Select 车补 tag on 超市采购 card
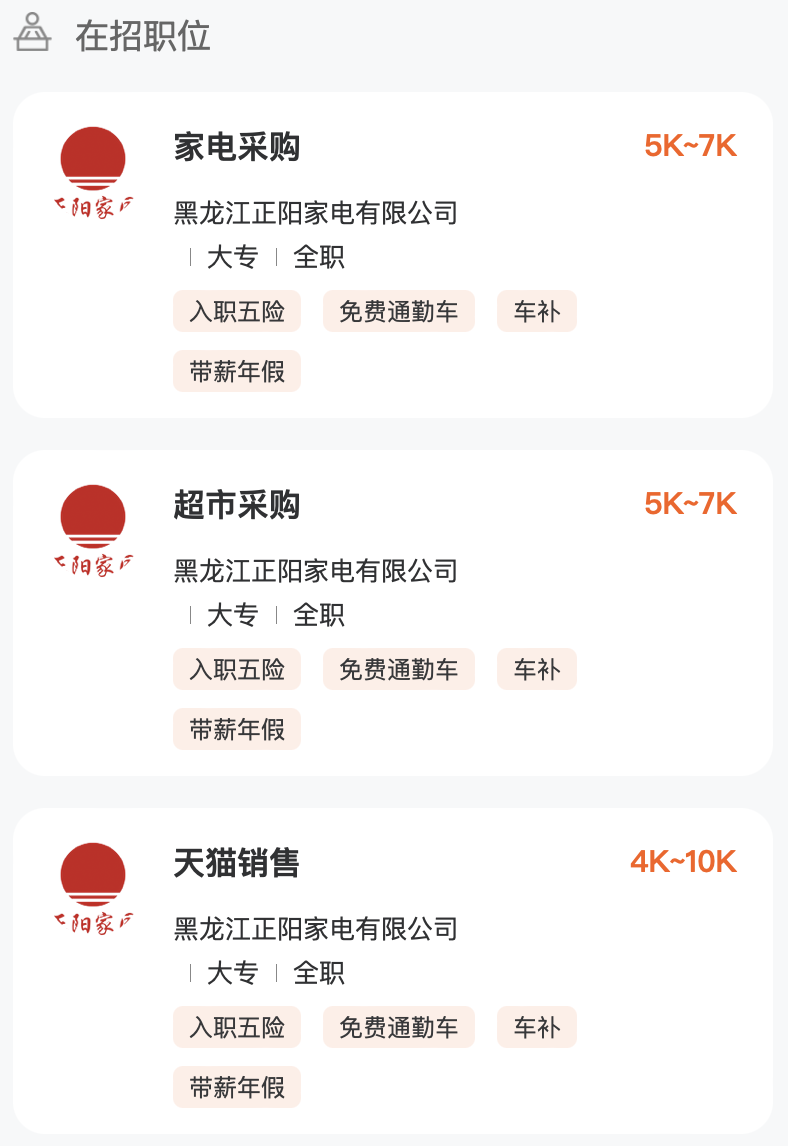 point(536,670)
